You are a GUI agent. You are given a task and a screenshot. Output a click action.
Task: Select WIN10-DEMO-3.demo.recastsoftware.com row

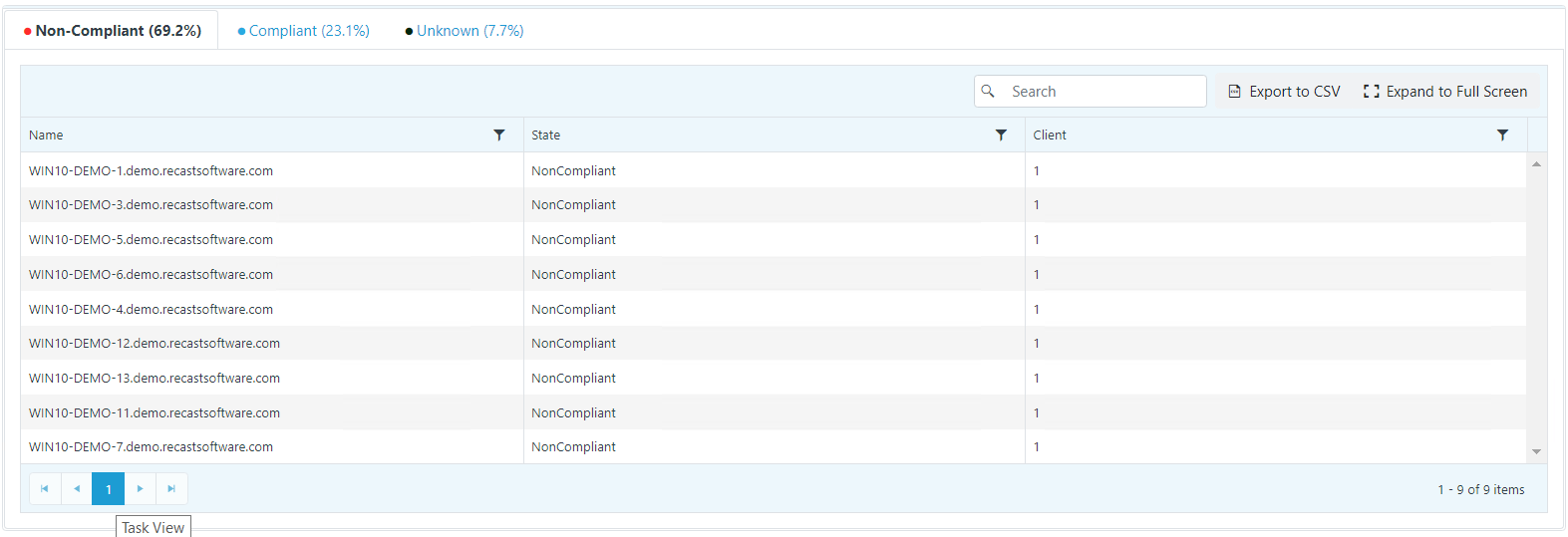(774, 205)
